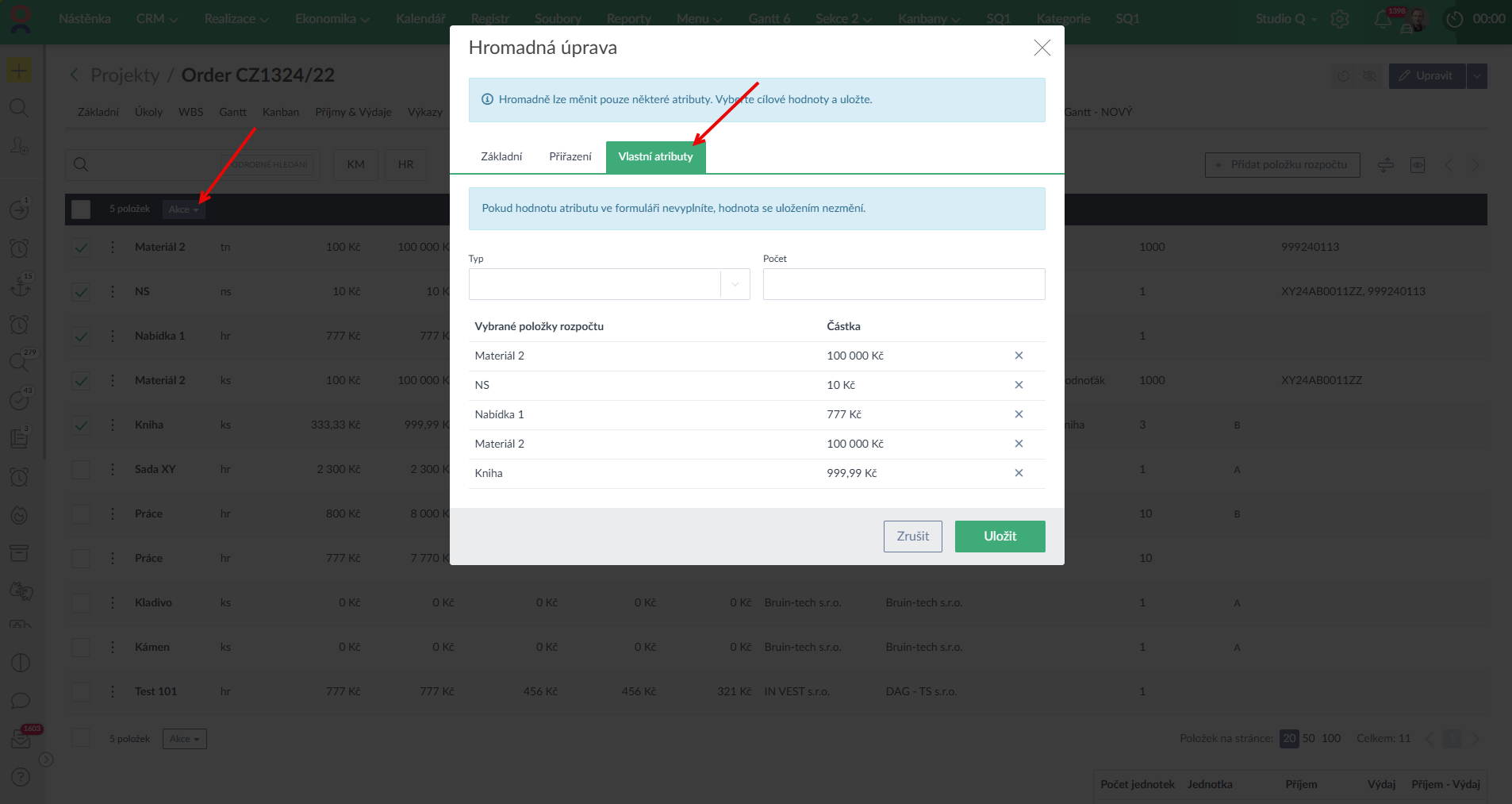
Task: Toggle checkbox for Sada XY row
Action: 81,470
